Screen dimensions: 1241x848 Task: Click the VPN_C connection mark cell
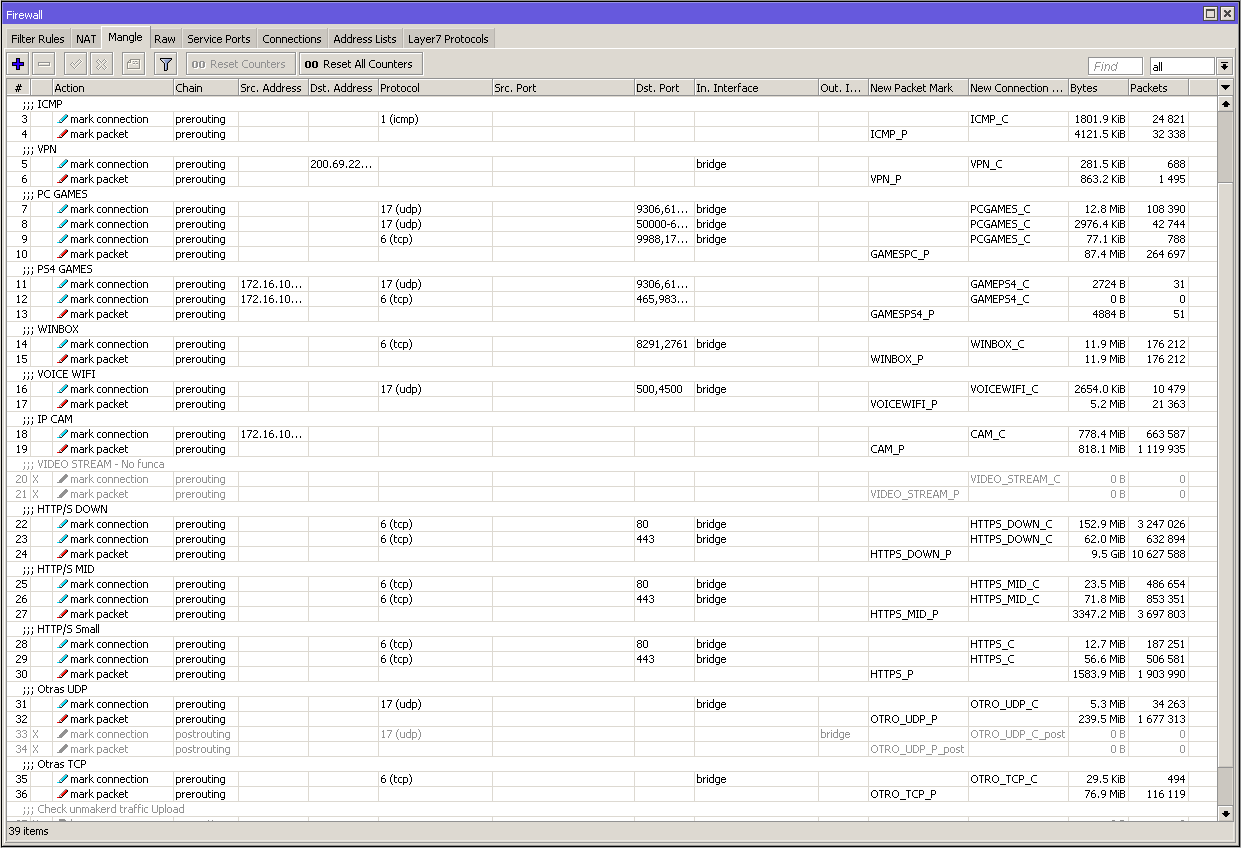1018,164
